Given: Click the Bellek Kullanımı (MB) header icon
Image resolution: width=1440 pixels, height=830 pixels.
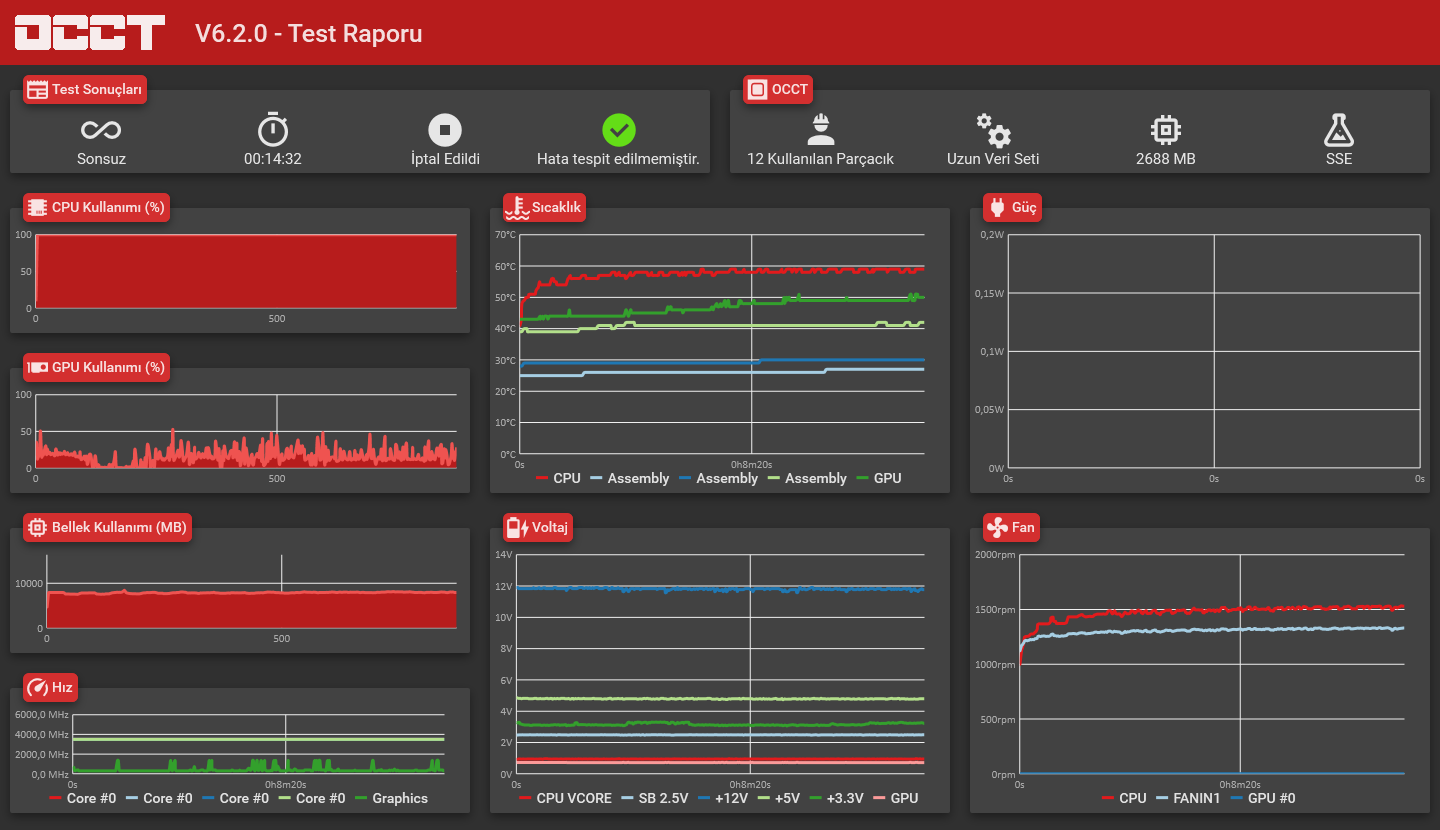Looking at the screenshot, I should [37, 527].
